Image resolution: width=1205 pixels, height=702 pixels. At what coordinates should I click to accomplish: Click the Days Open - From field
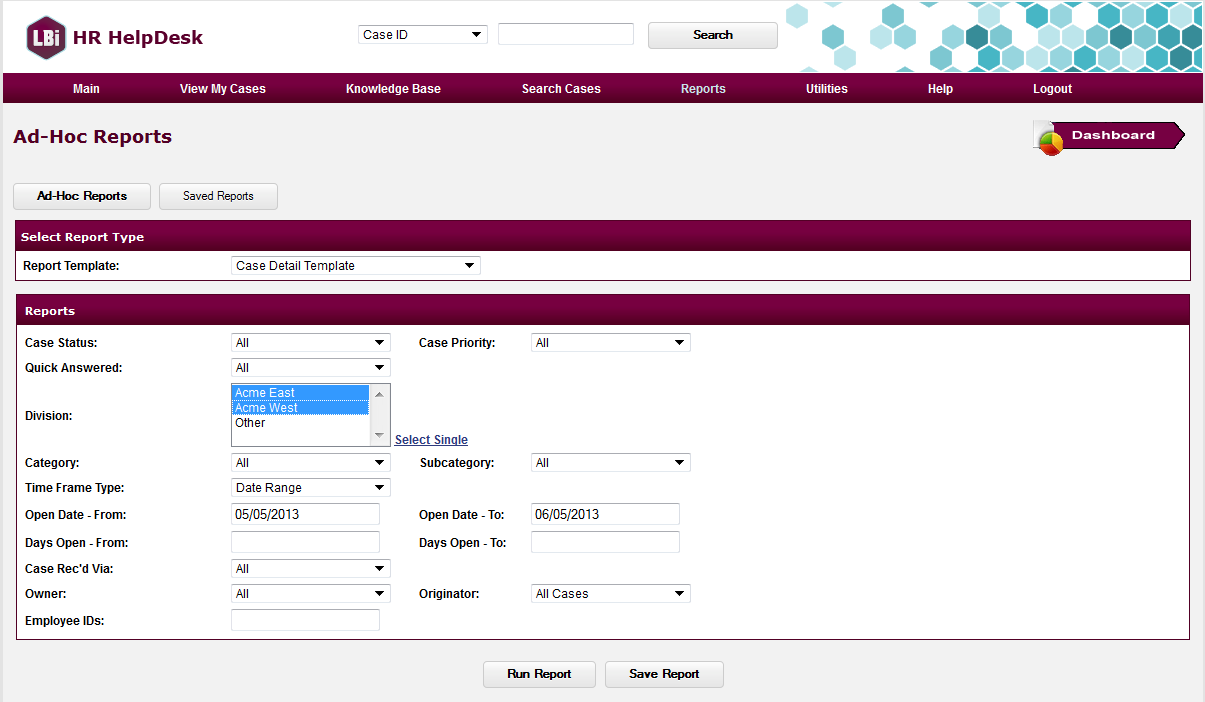click(305, 542)
